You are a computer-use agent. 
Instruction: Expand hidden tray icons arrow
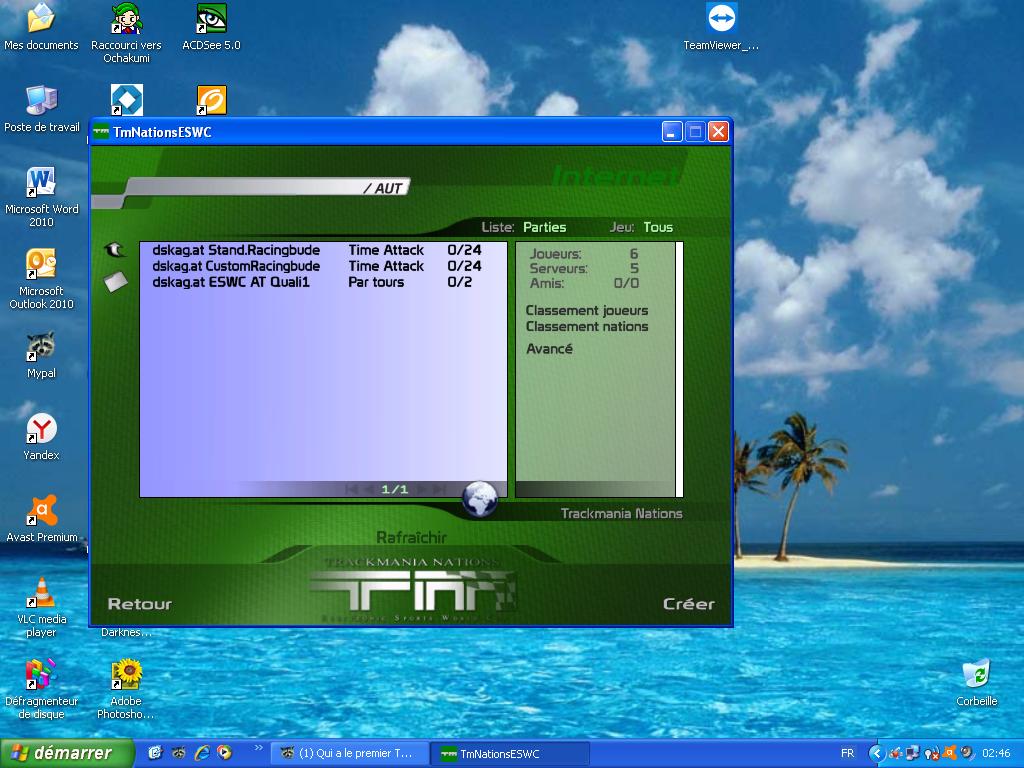pos(877,754)
